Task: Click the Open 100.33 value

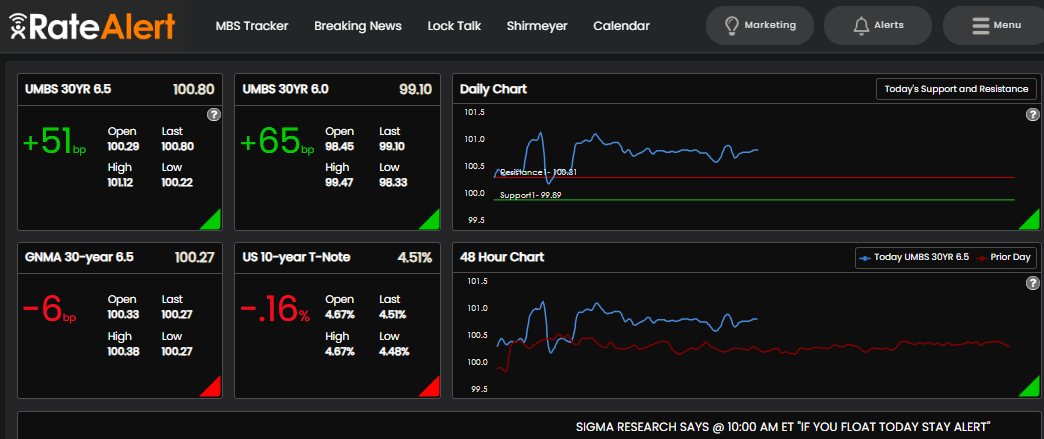Action: coord(123,314)
